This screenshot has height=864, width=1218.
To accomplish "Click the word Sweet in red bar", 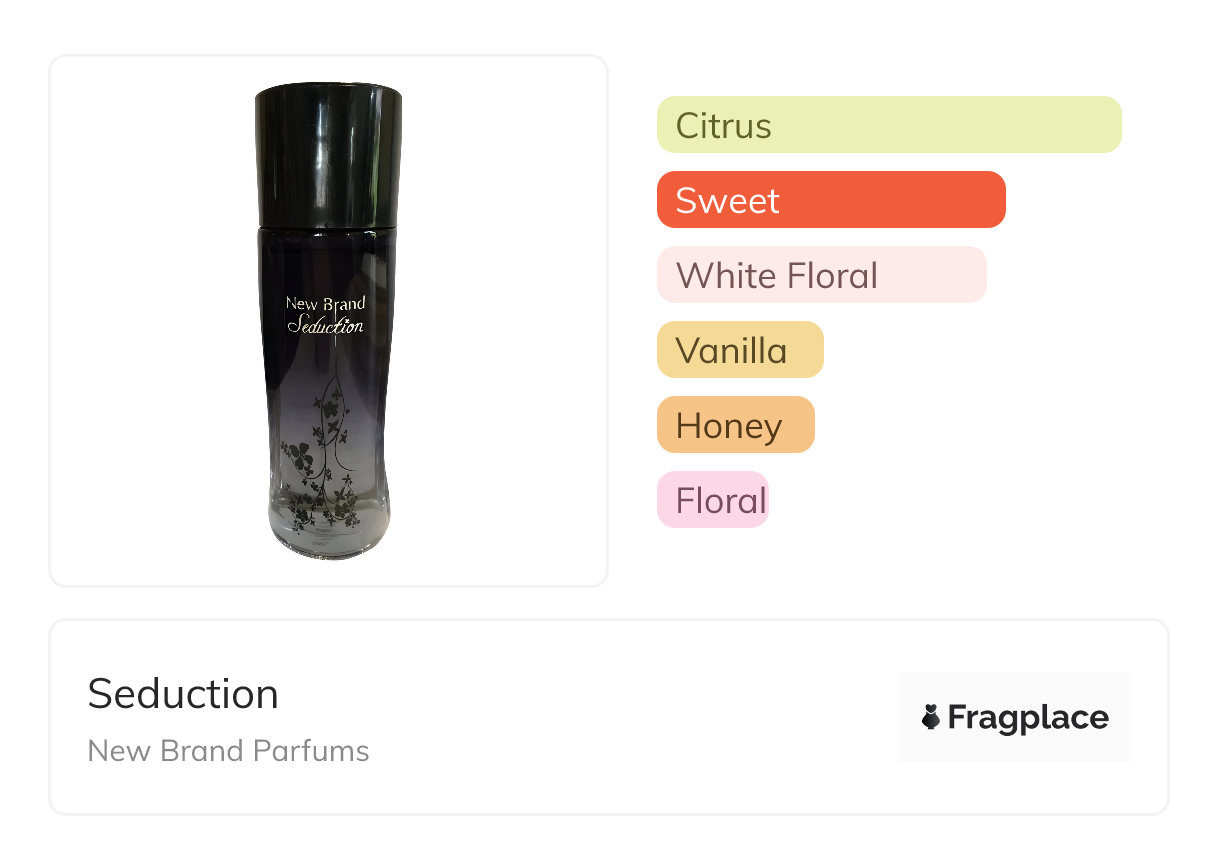I will coord(727,201).
